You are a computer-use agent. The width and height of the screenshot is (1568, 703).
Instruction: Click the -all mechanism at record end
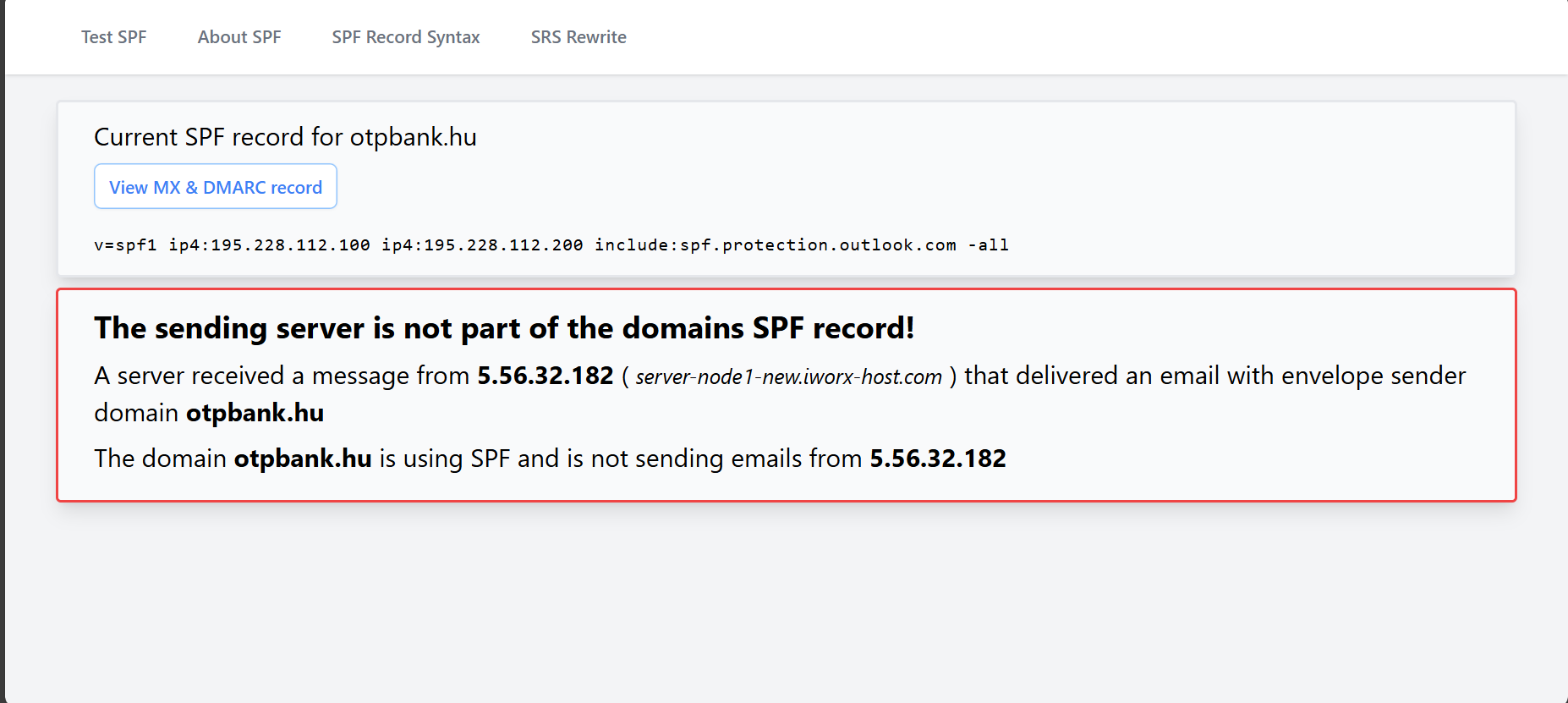989,245
